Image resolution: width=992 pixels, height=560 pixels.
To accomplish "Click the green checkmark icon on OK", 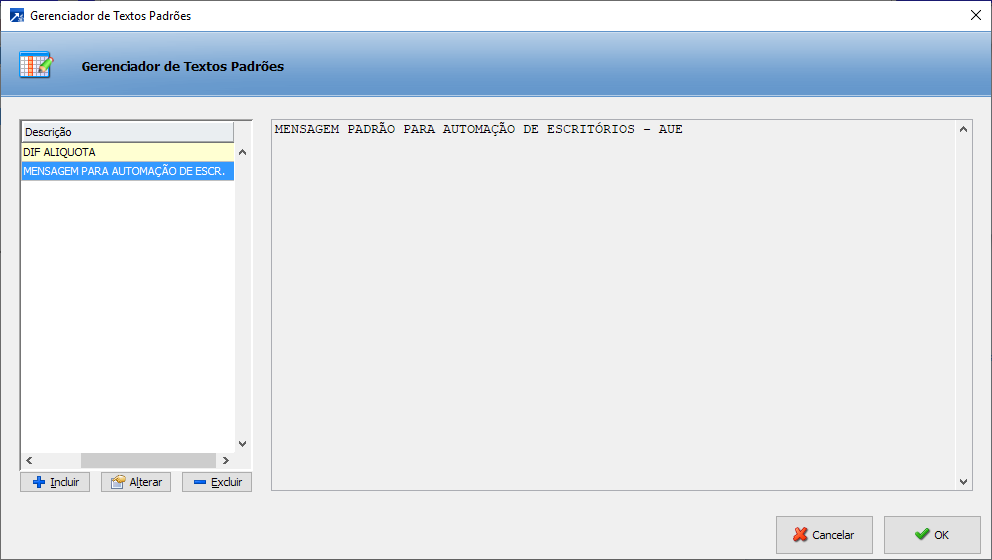I will tap(922, 534).
